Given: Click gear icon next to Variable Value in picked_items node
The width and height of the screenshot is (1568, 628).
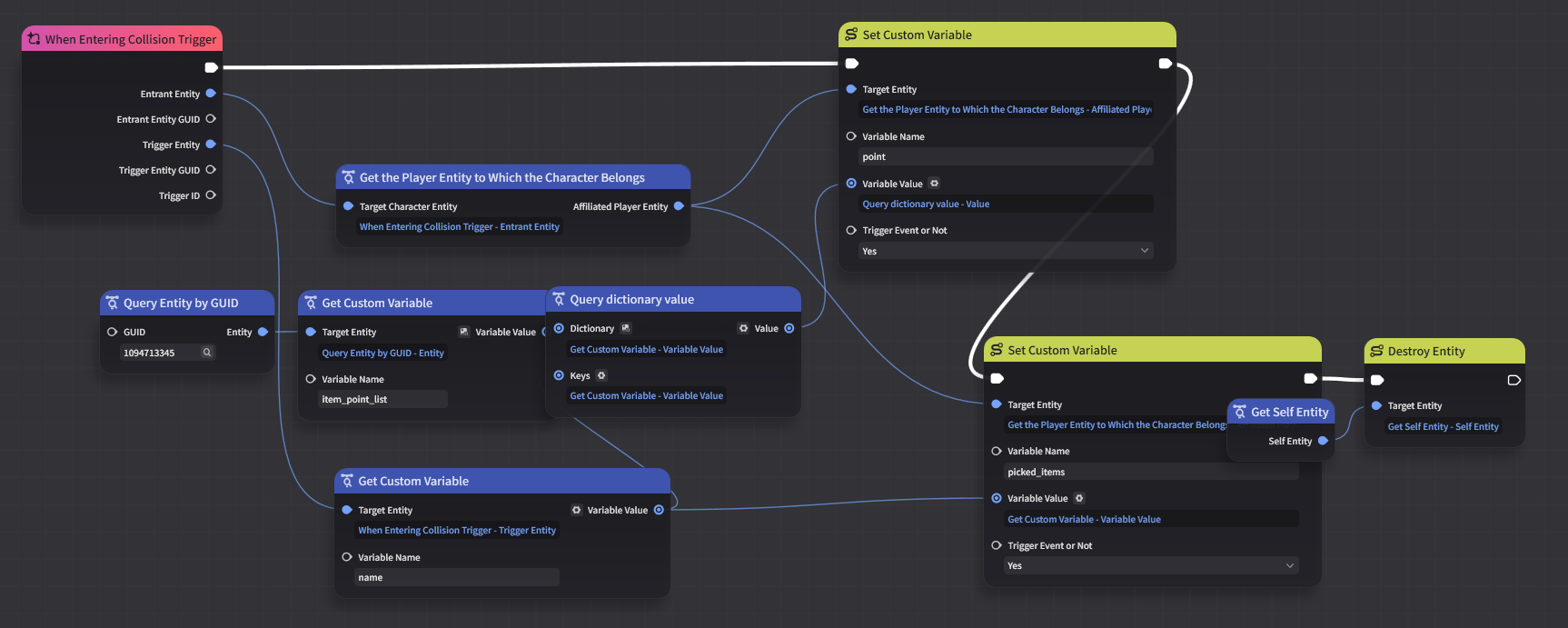Looking at the screenshot, I should (1079, 498).
